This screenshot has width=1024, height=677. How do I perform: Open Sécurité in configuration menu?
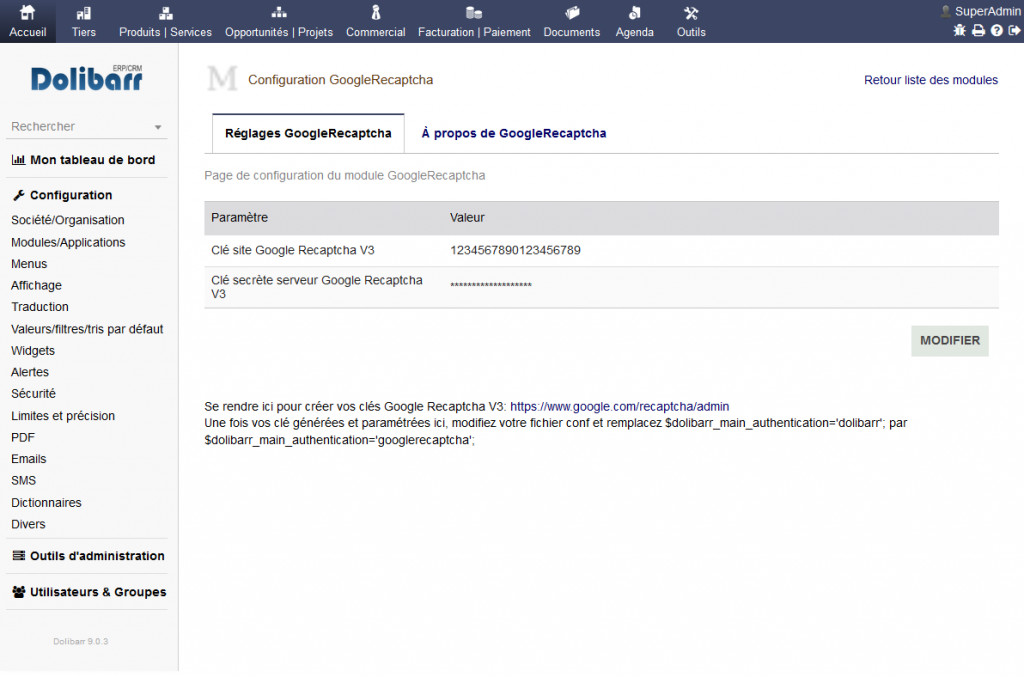(x=33, y=394)
